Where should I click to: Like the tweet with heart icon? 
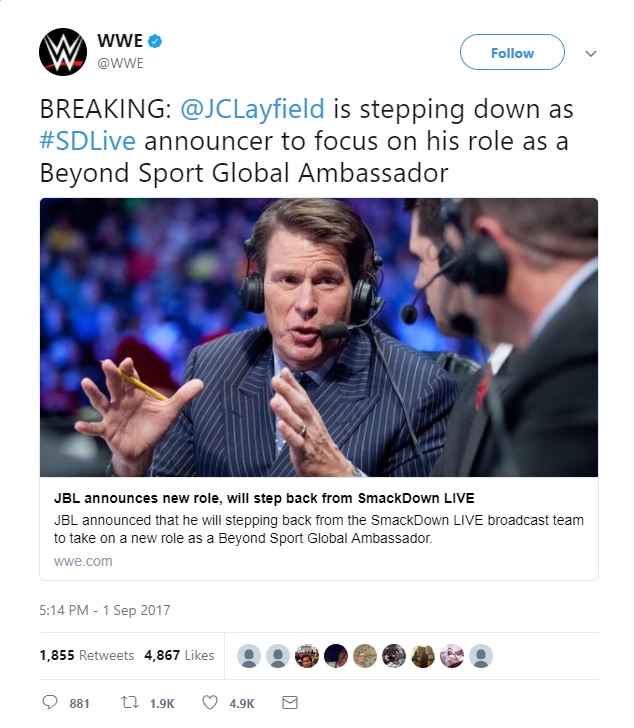(210, 702)
